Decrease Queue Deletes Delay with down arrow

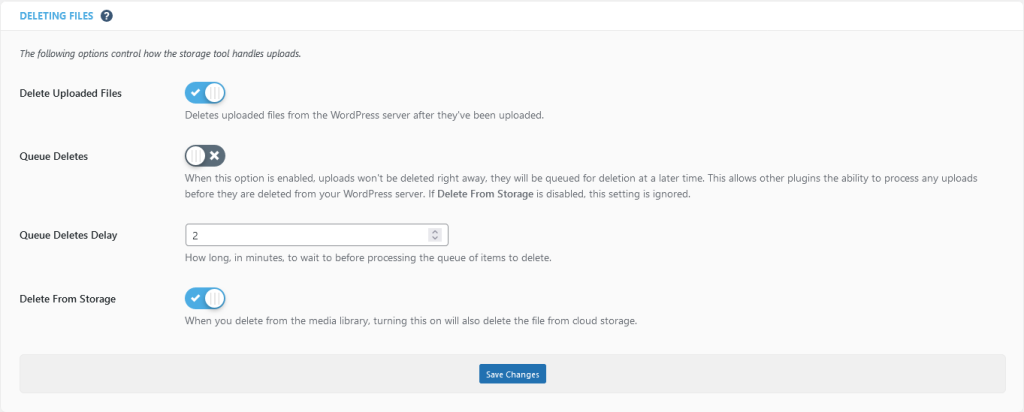(434, 239)
